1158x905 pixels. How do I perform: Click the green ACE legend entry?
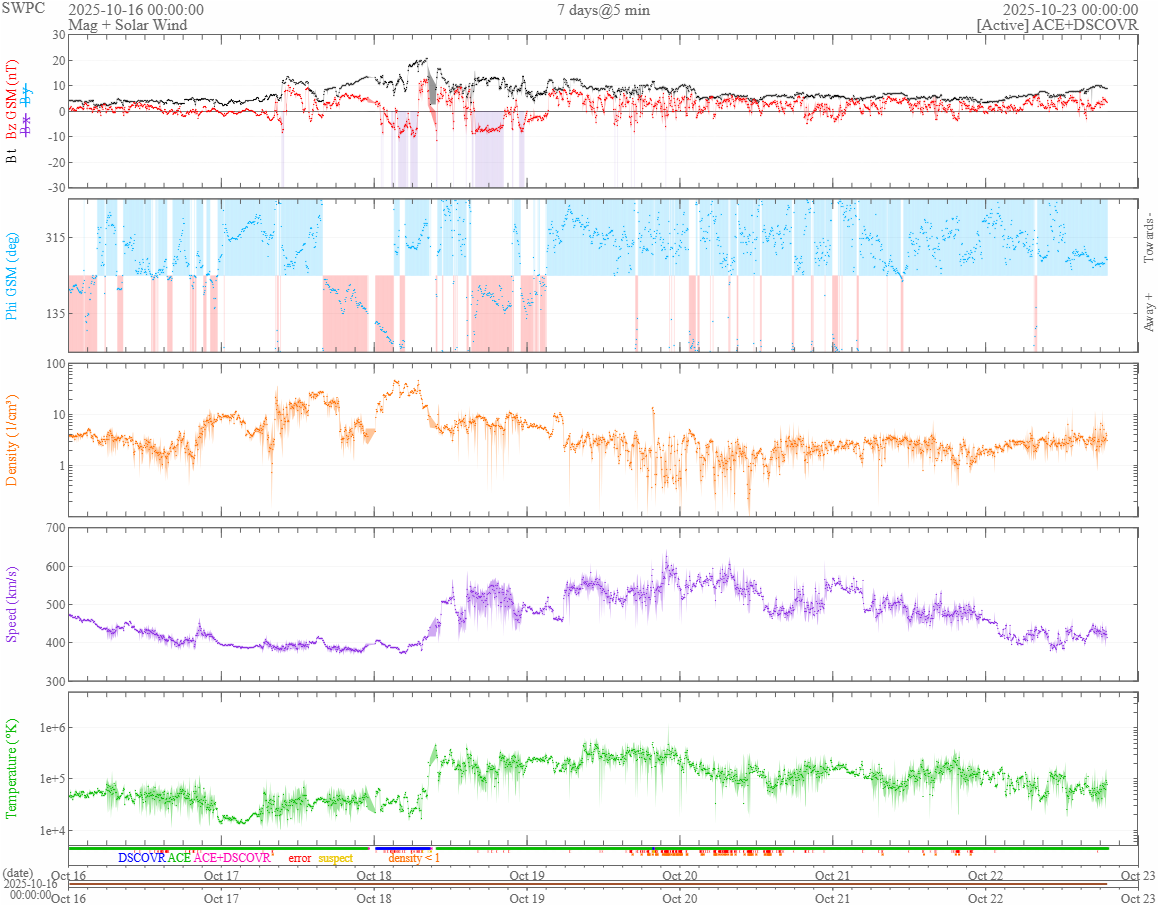(179, 858)
